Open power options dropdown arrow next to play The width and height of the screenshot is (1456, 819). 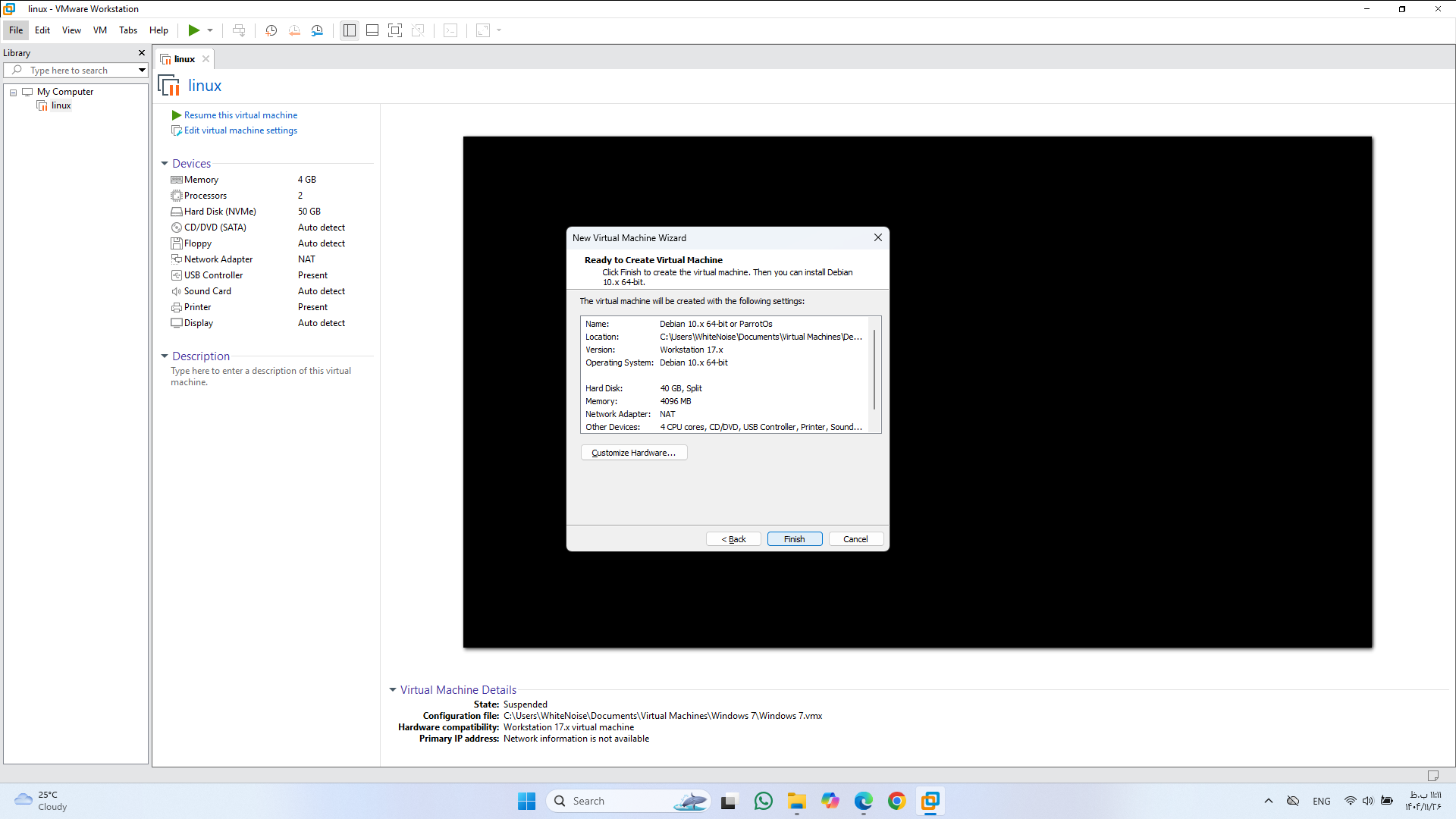coord(210,30)
